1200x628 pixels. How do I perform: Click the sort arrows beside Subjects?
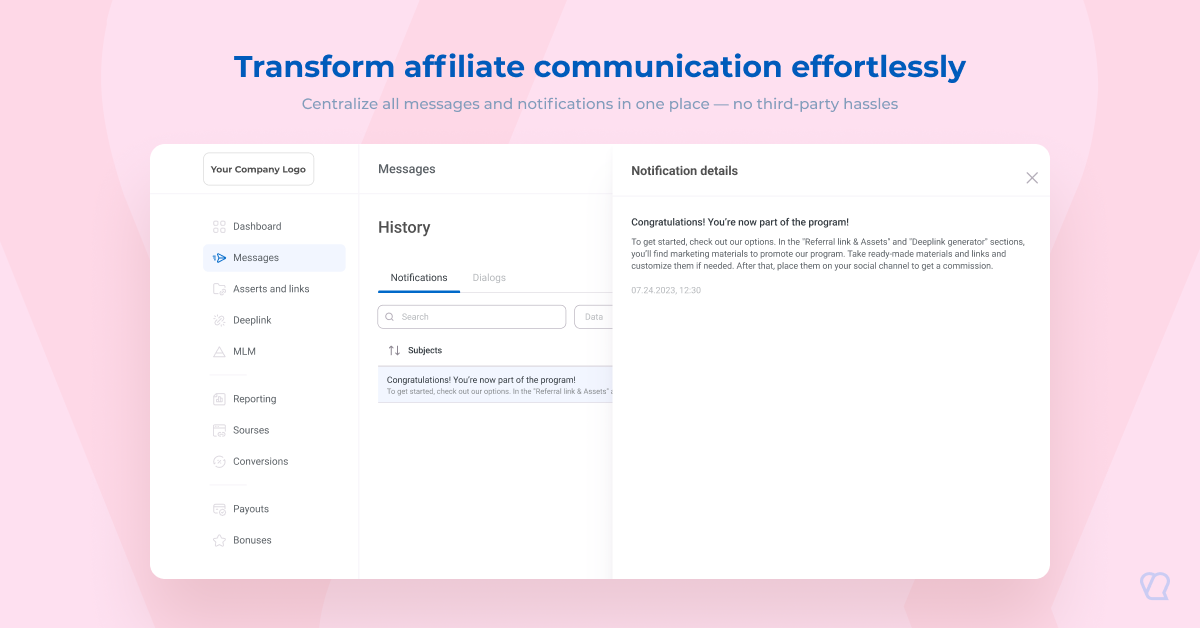tap(394, 350)
